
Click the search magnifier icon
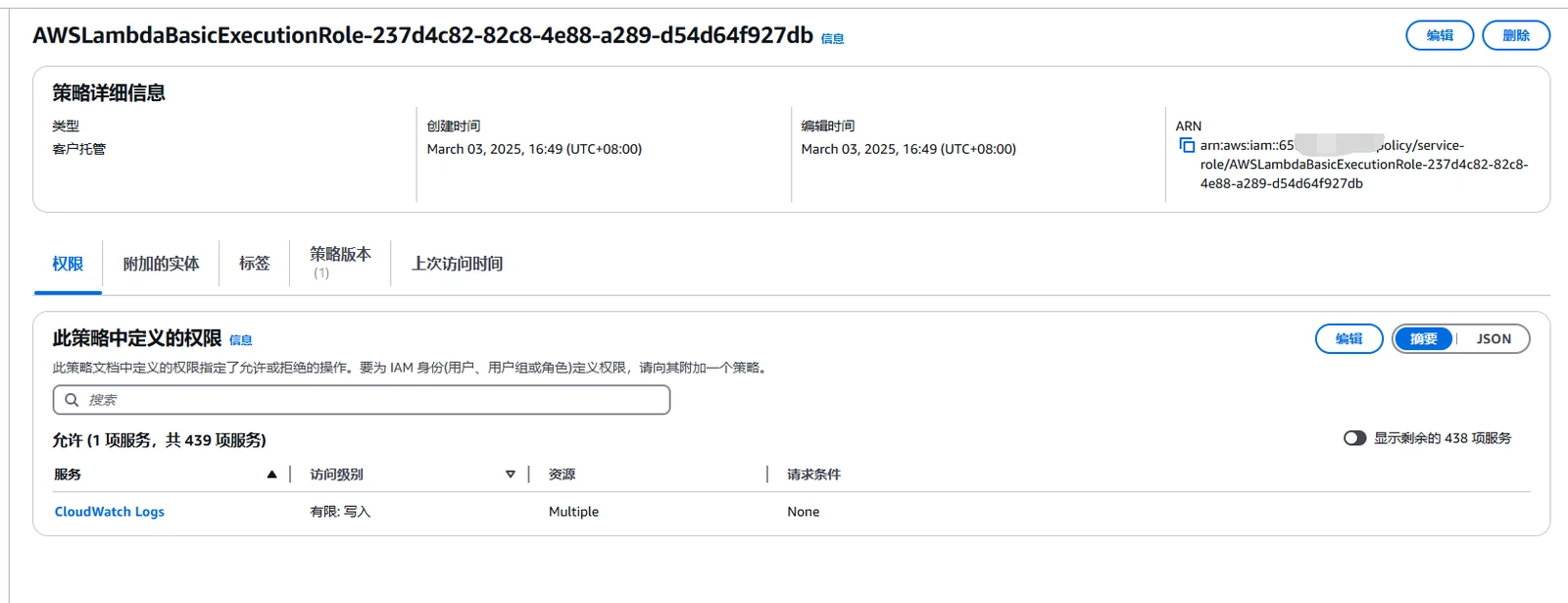pos(72,400)
